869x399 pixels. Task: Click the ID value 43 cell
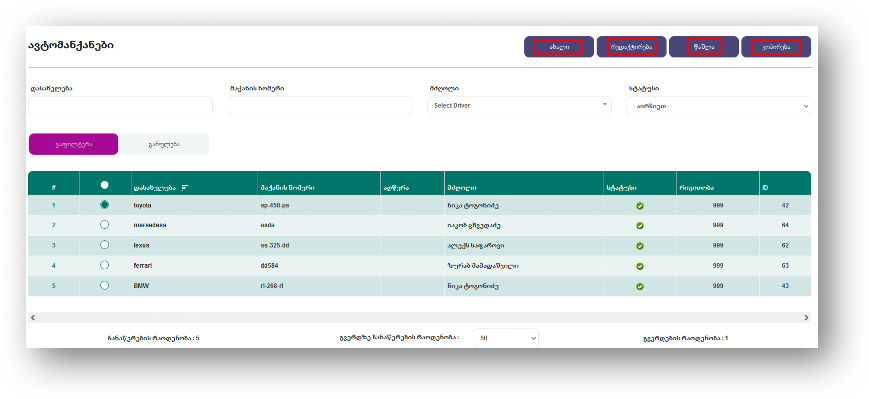coord(785,286)
